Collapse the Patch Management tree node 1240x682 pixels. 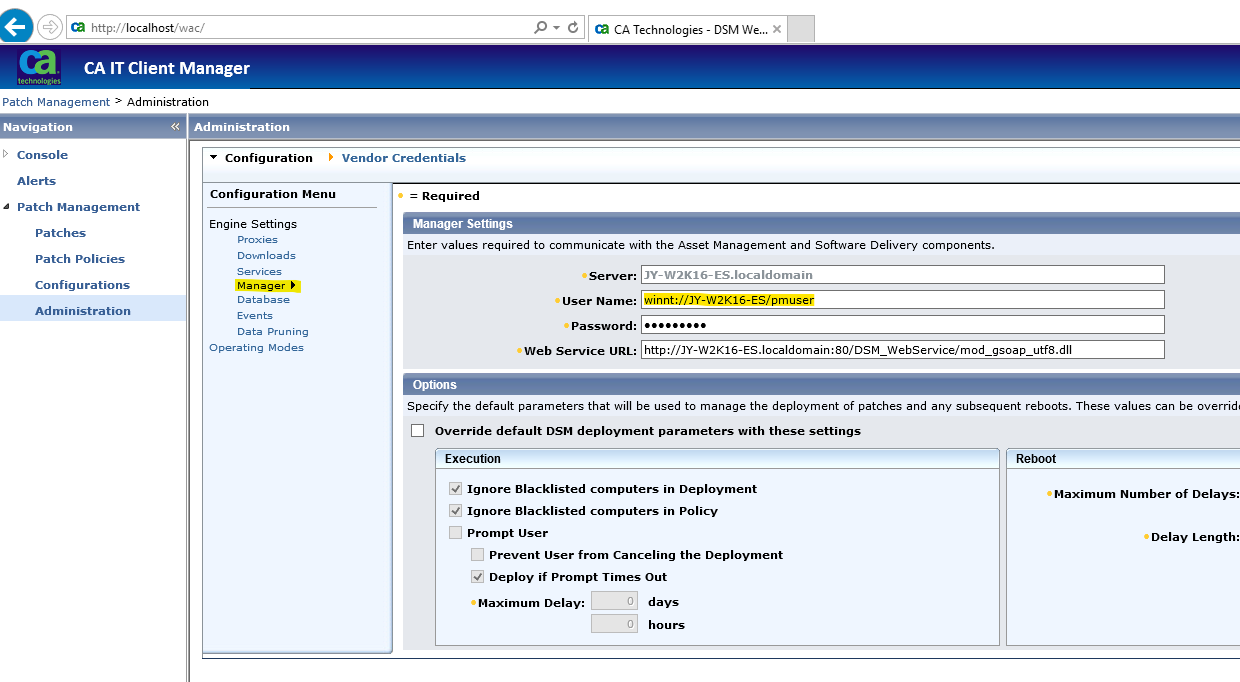(x=6, y=207)
